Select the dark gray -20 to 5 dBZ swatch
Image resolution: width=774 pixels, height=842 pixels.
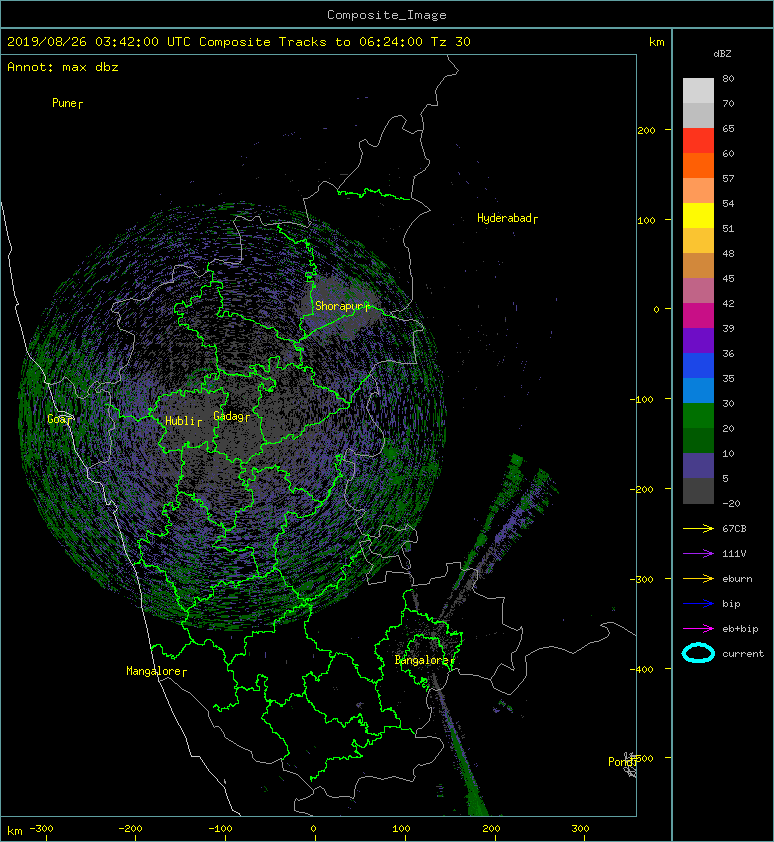coord(698,490)
